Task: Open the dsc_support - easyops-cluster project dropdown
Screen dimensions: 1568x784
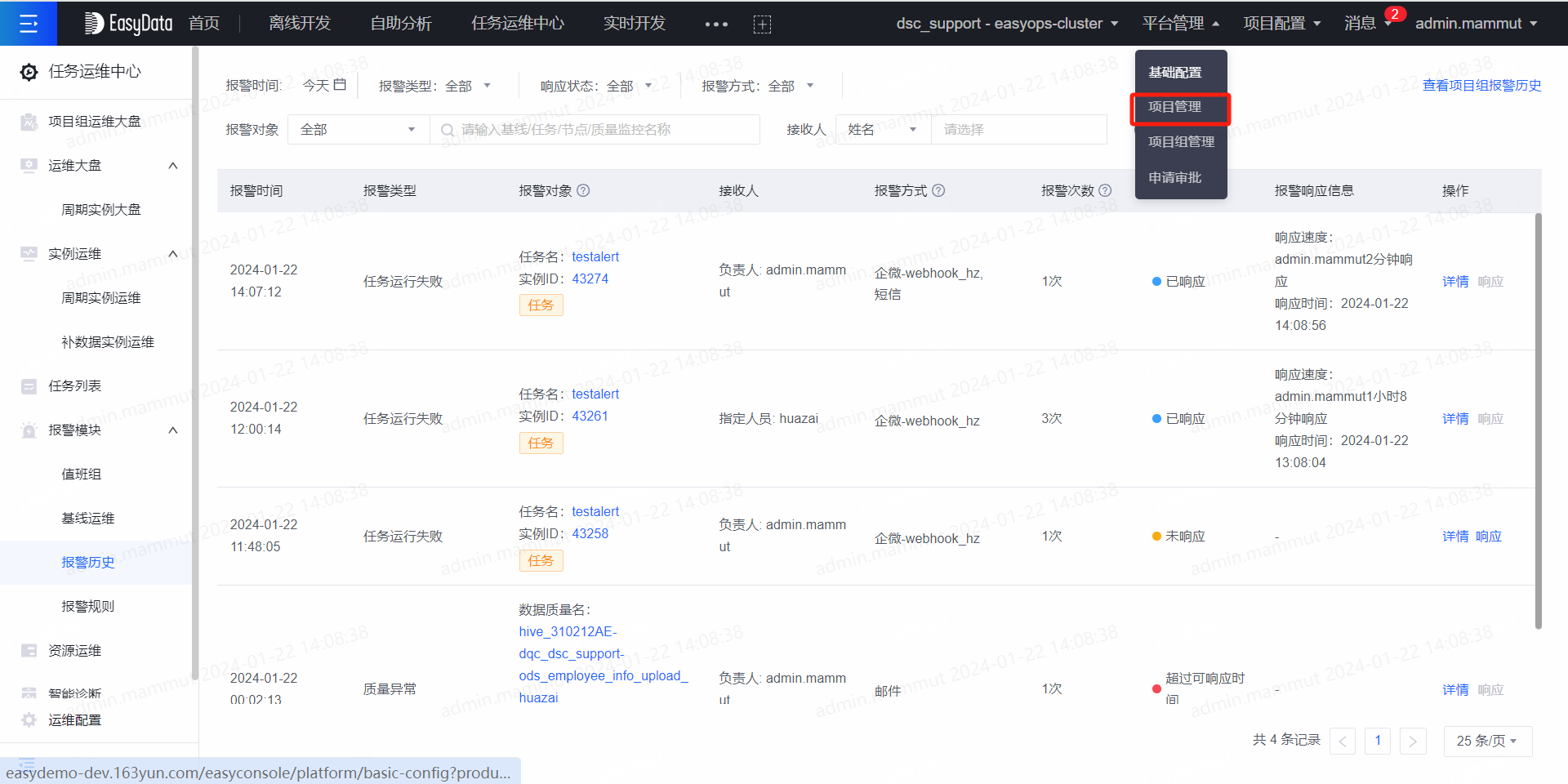Action: (1007, 24)
